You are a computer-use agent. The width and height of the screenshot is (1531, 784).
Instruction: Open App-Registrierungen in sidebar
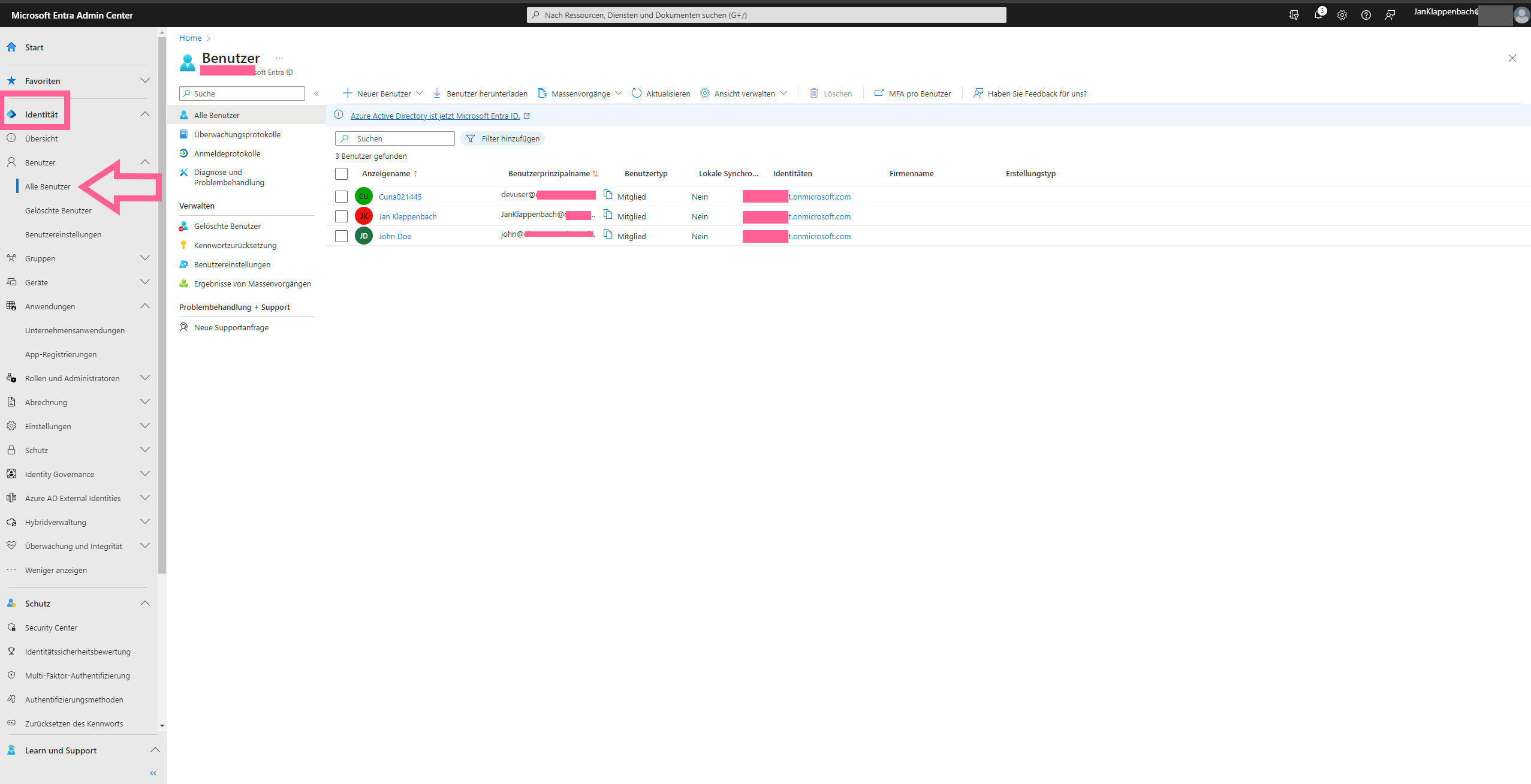tap(61, 354)
